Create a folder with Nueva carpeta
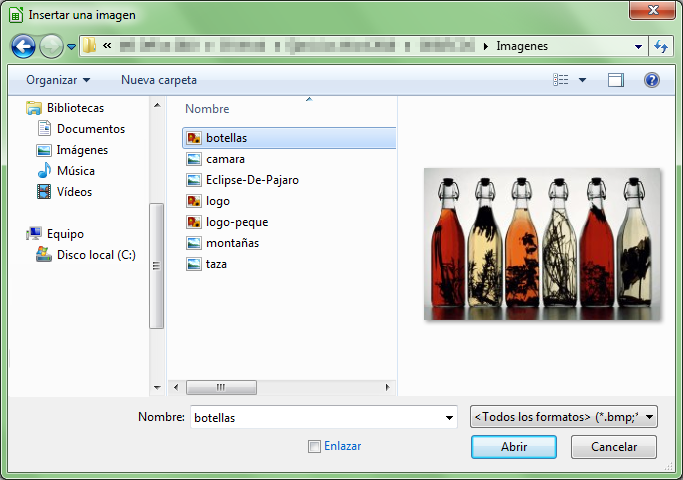This screenshot has width=683, height=480. point(159,80)
